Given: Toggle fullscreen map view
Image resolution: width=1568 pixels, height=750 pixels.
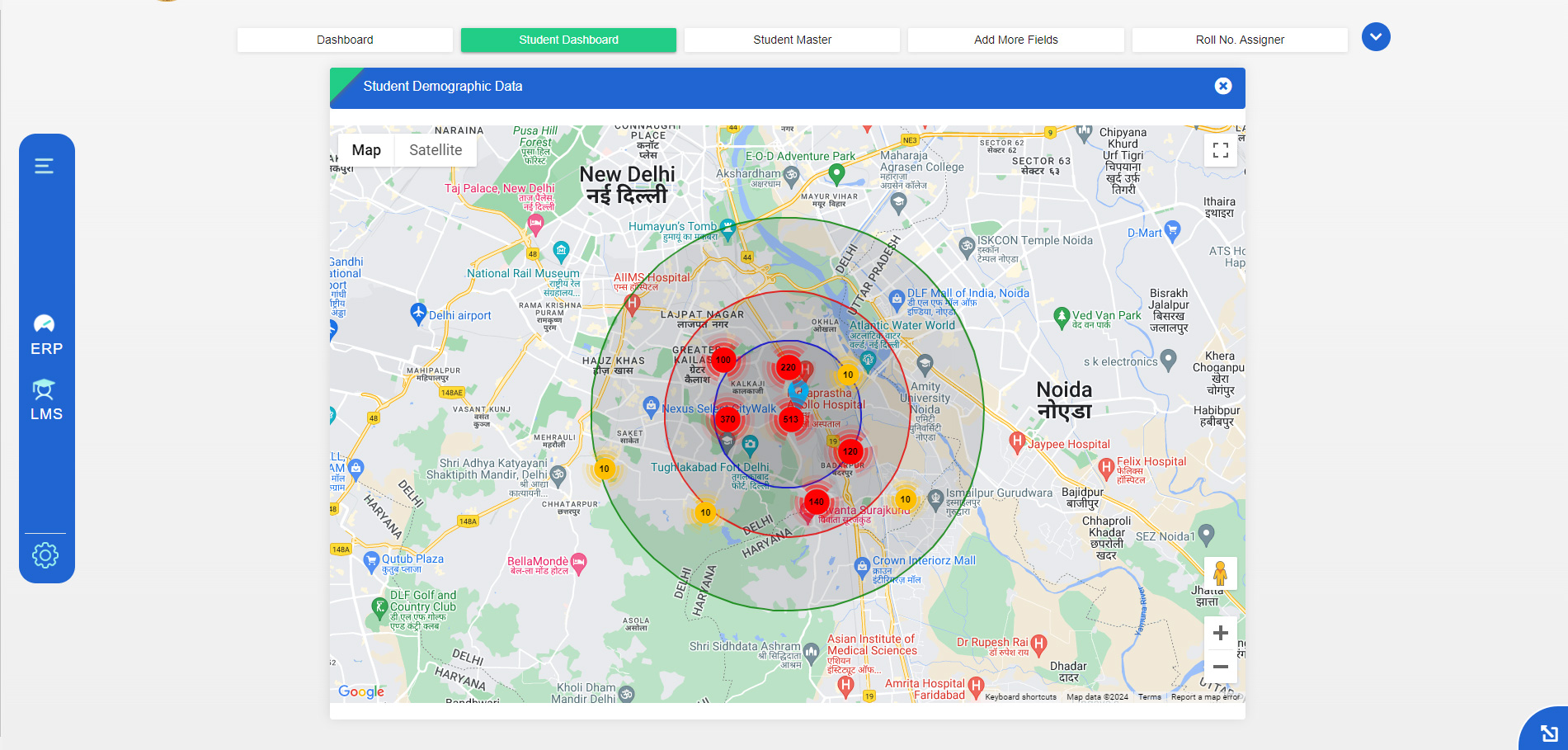Looking at the screenshot, I should (1221, 150).
